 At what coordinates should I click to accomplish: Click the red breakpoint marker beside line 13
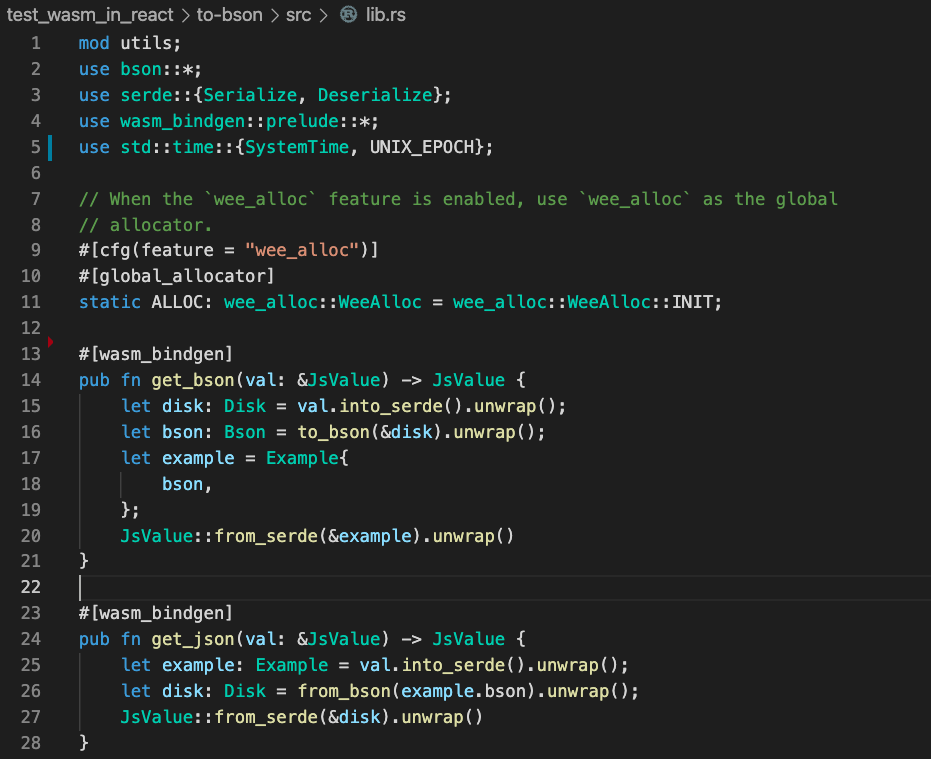(50, 340)
